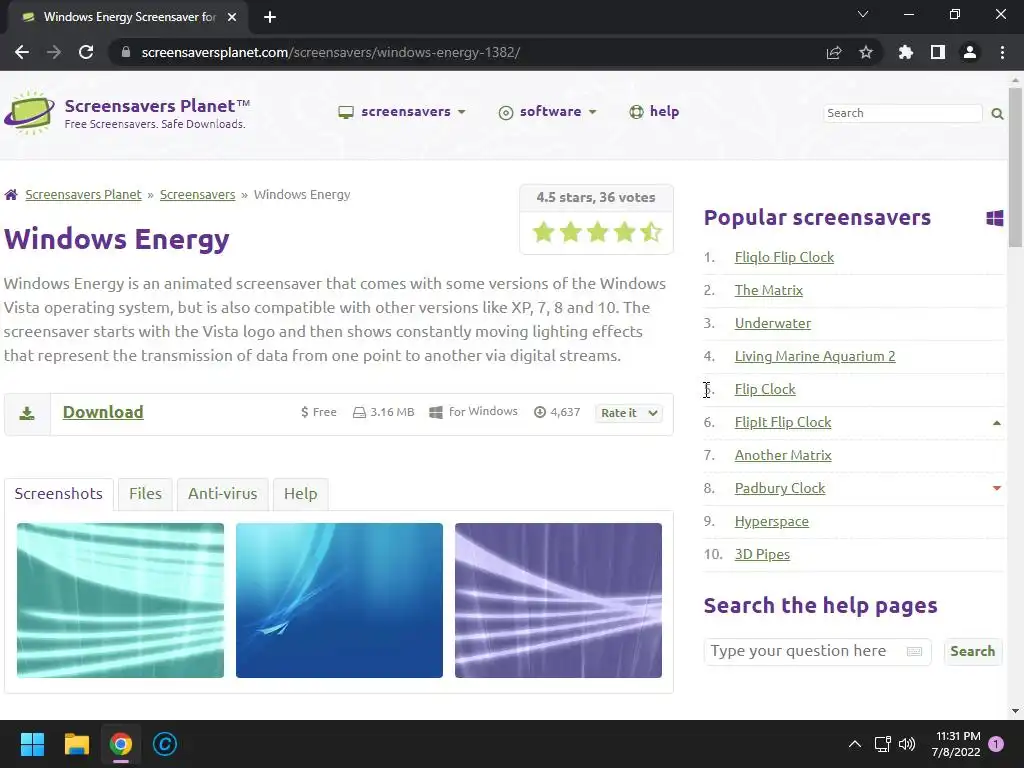
Task: Open The Matrix screensaver link
Action: coord(769,290)
